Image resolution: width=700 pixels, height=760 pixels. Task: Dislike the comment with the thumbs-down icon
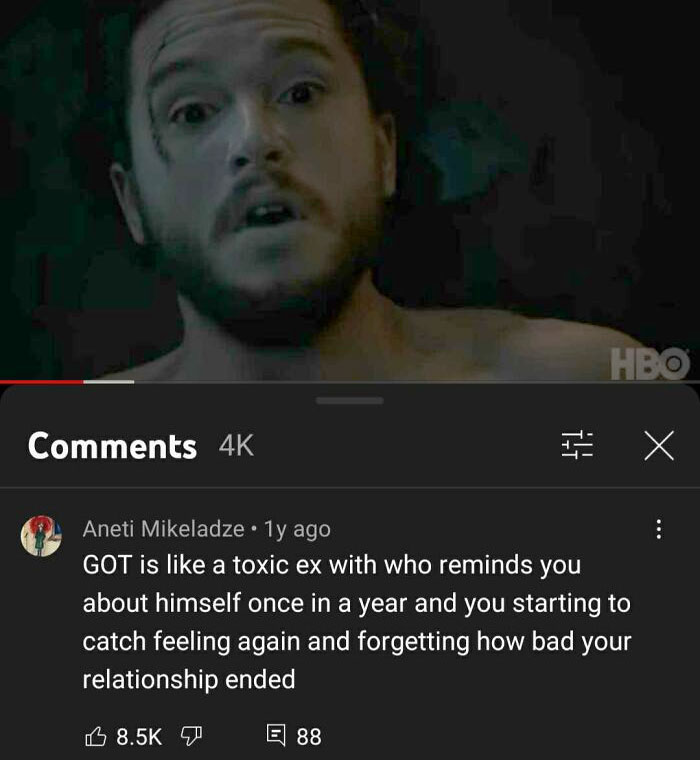tap(191, 736)
